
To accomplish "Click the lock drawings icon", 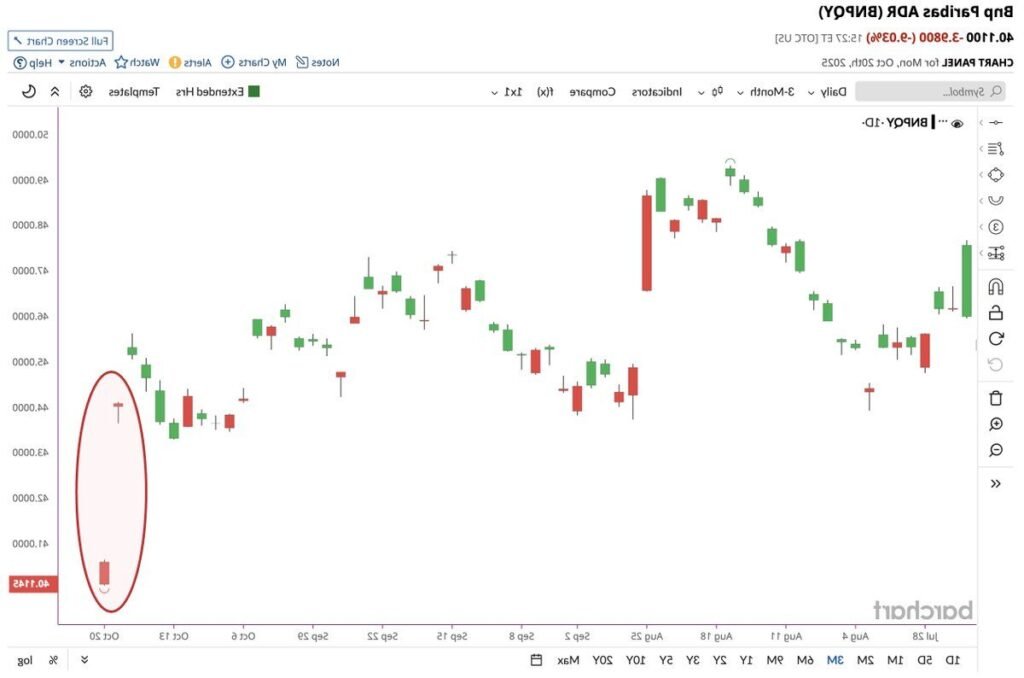I will (995, 313).
